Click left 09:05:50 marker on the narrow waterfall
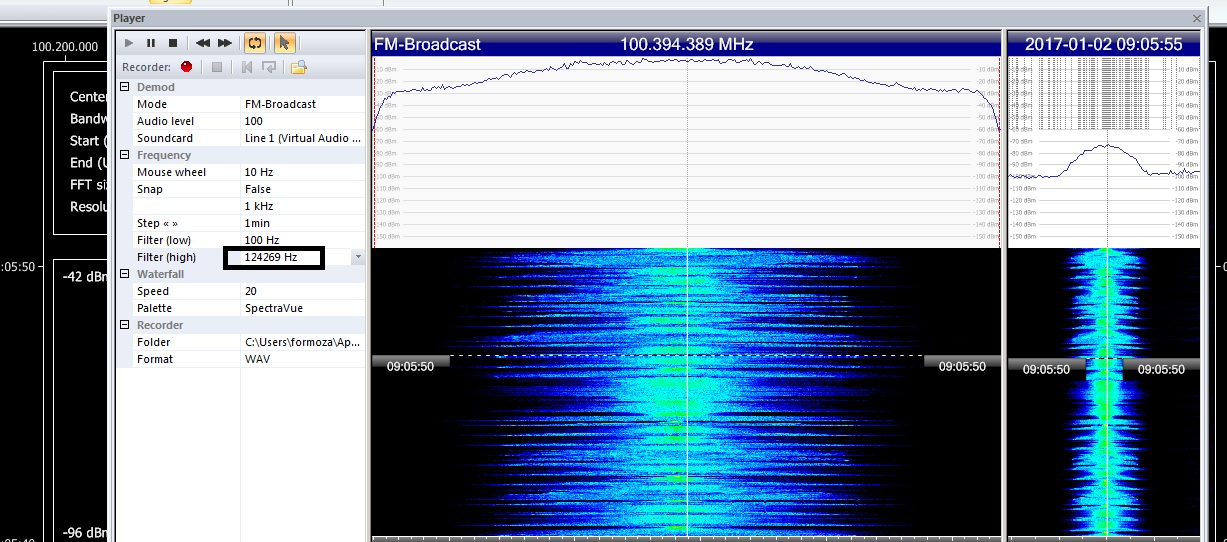This screenshot has height=542, width=1227. (x=1046, y=369)
